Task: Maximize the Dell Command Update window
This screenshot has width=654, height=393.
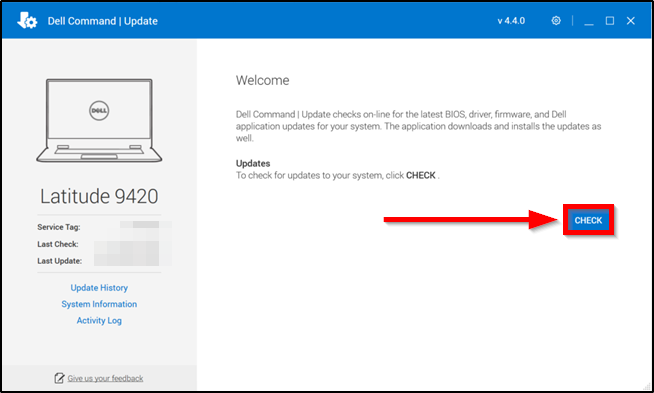Action: pos(610,20)
